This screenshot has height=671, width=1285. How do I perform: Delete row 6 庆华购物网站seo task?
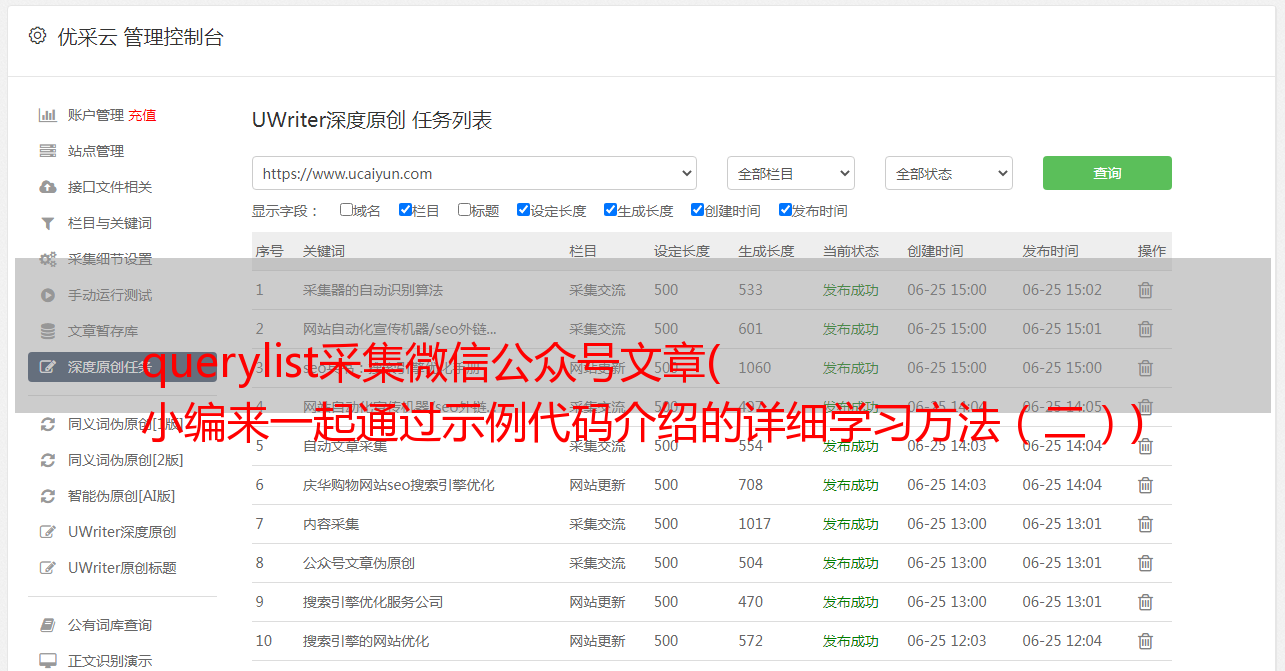[x=1145, y=485]
